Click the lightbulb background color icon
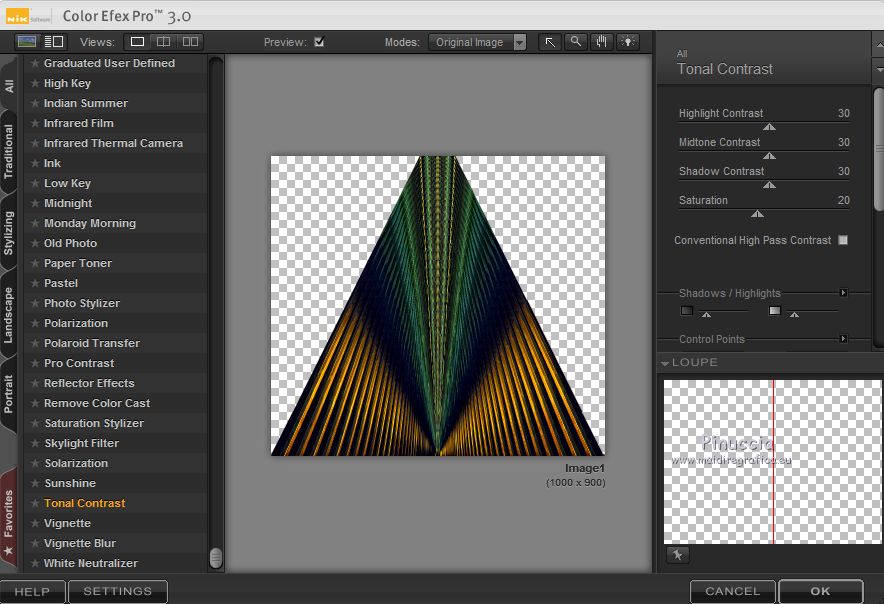The image size is (884, 604). point(628,42)
